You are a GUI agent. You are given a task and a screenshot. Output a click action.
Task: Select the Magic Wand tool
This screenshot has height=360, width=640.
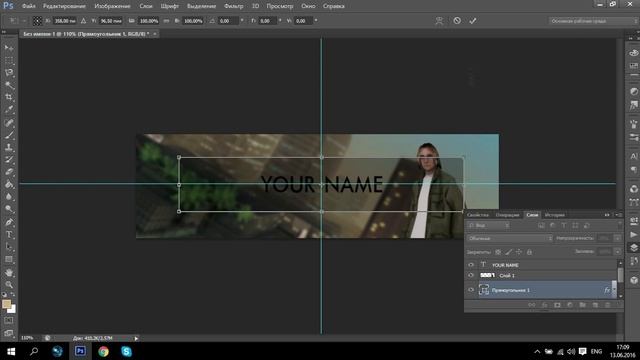click(x=9, y=85)
